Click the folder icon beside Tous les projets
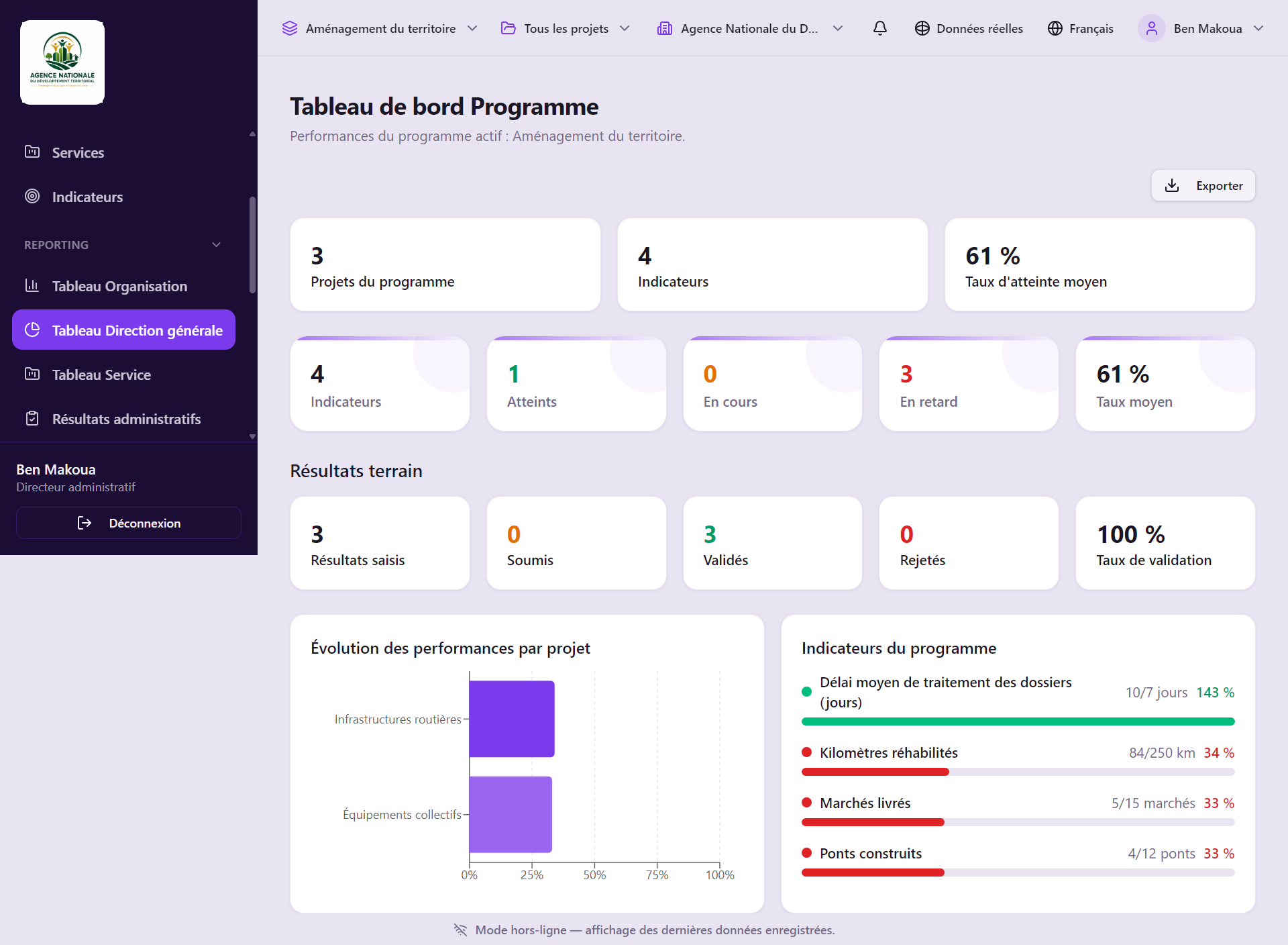1288x945 pixels. click(x=508, y=28)
